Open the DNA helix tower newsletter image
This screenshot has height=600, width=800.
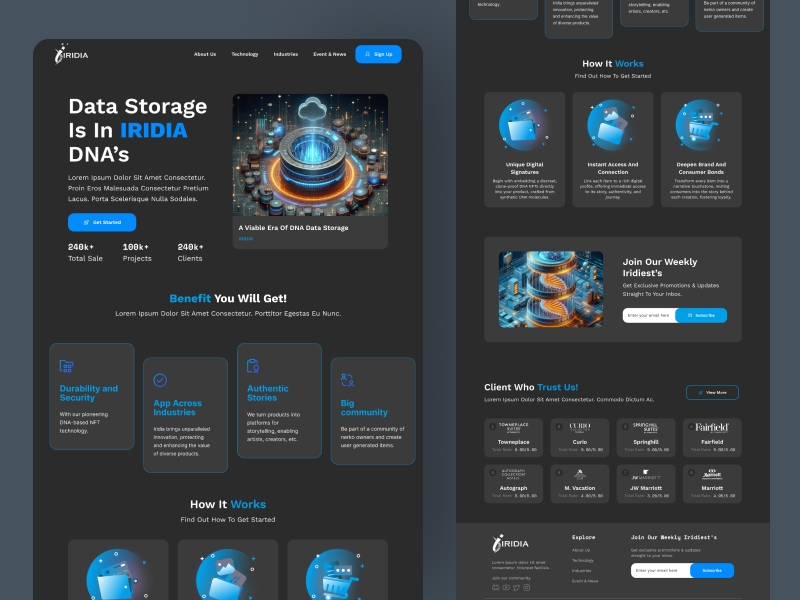coord(551,289)
